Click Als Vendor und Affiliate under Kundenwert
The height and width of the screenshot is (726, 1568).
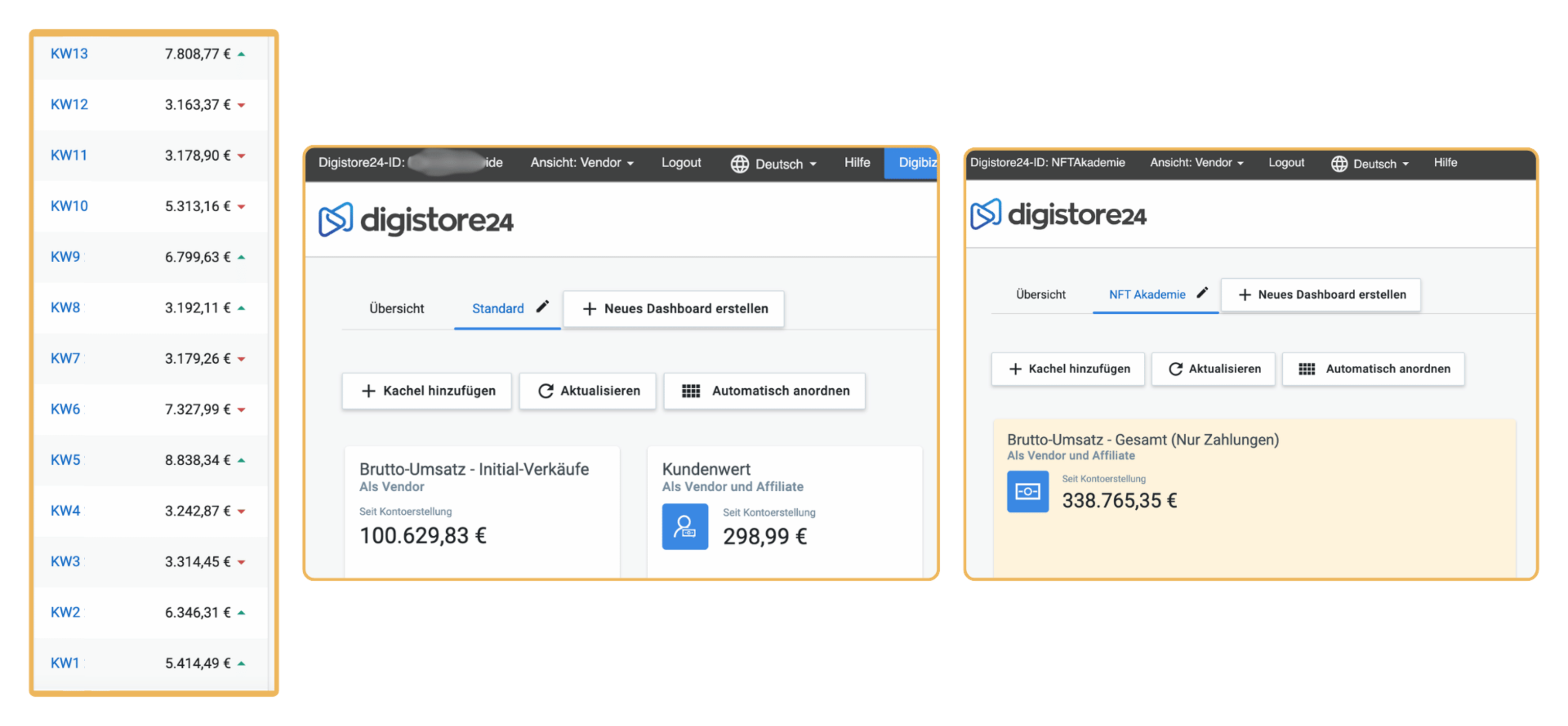tap(732, 487)
